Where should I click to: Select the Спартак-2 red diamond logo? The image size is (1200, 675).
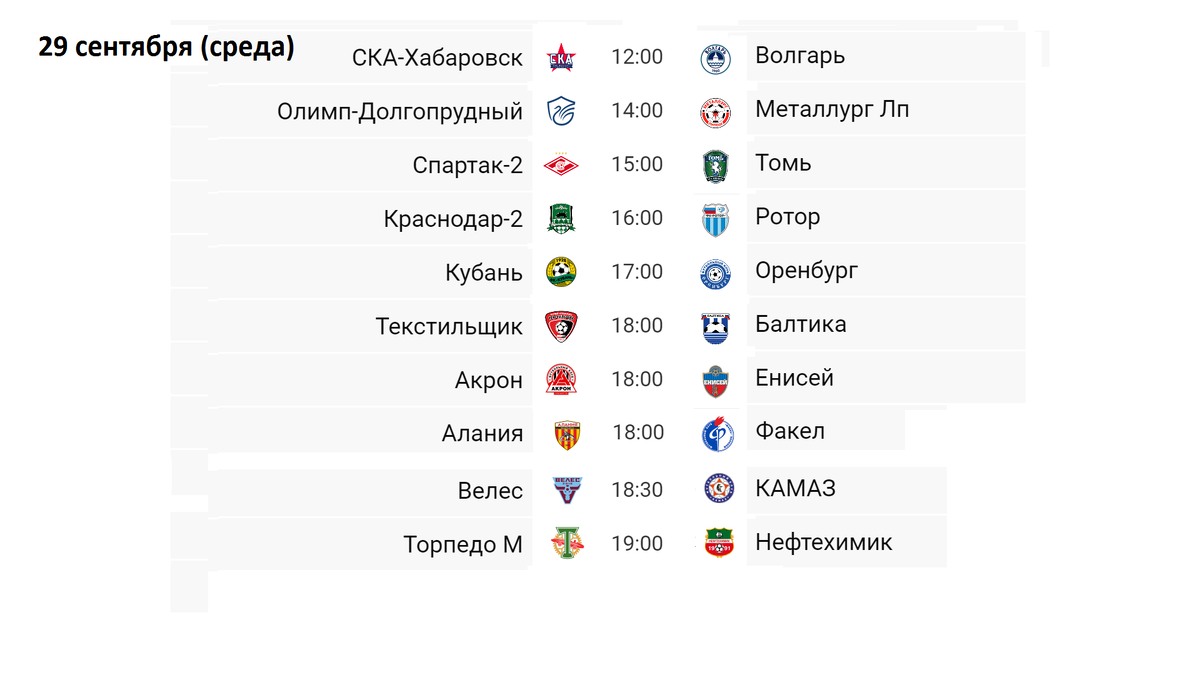click(x=560, y=165)
